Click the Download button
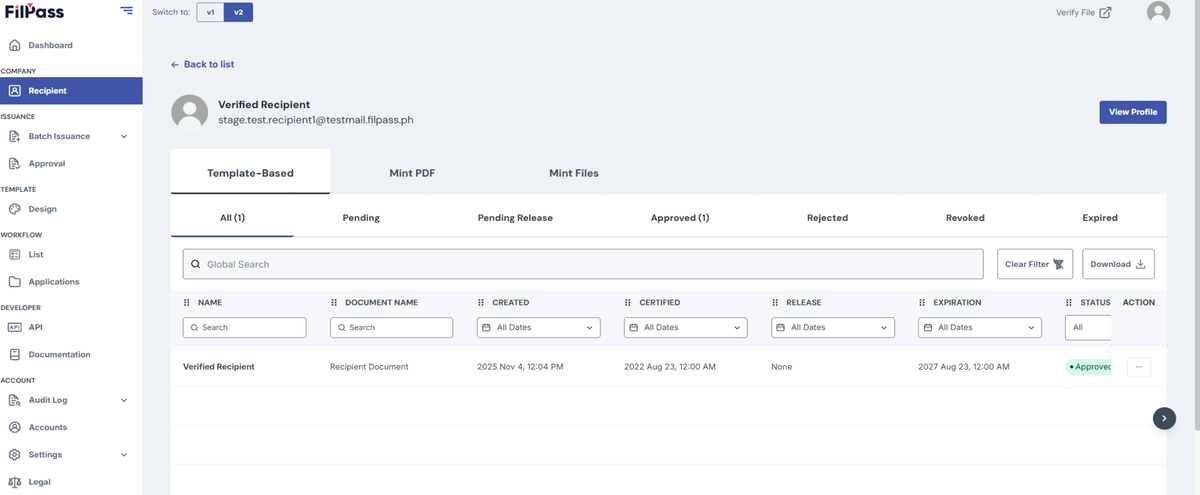Screen dimensions: 1200x495 (1118, 264)
